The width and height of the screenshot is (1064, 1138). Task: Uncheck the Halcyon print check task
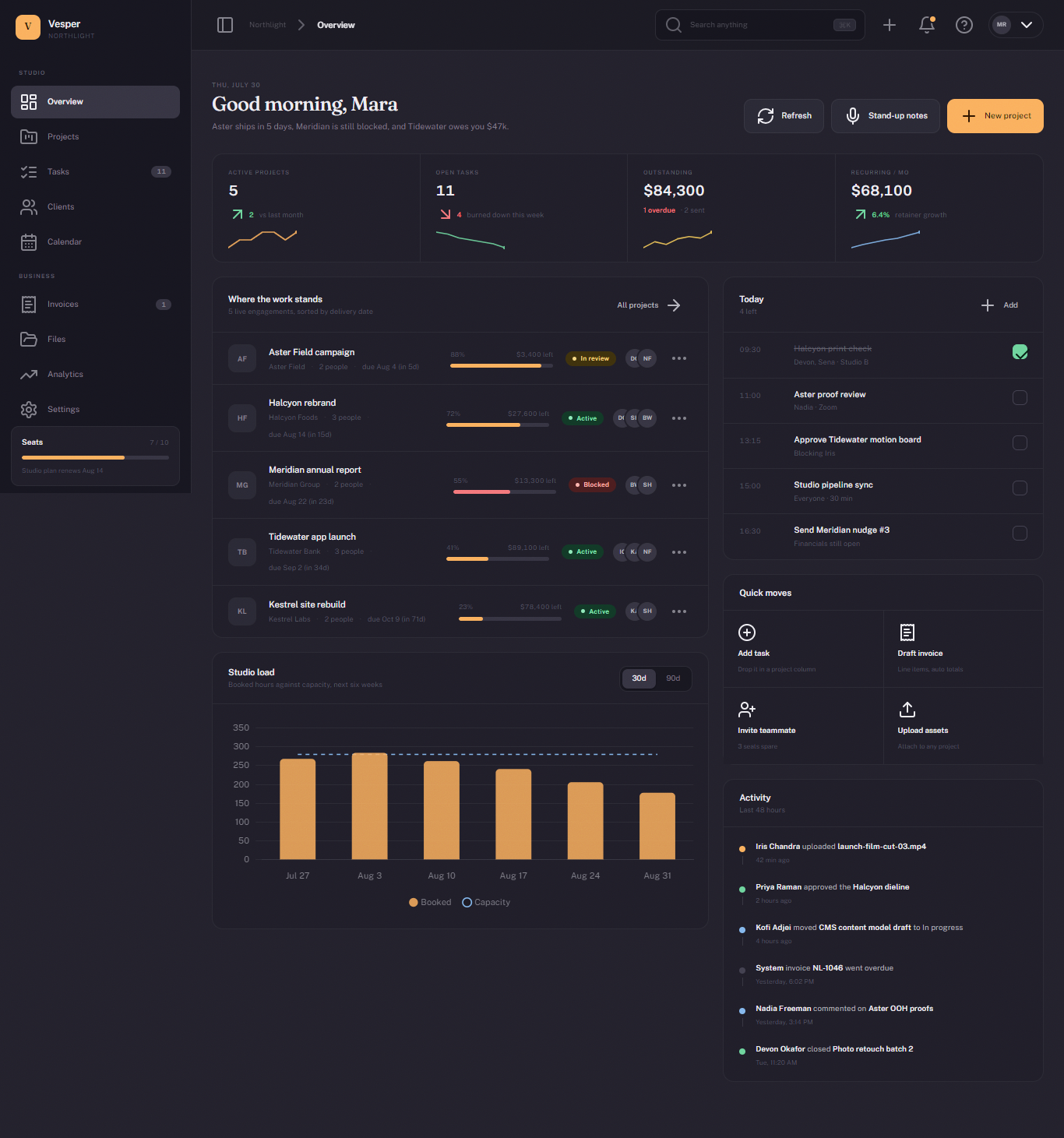click(1020, 352)
